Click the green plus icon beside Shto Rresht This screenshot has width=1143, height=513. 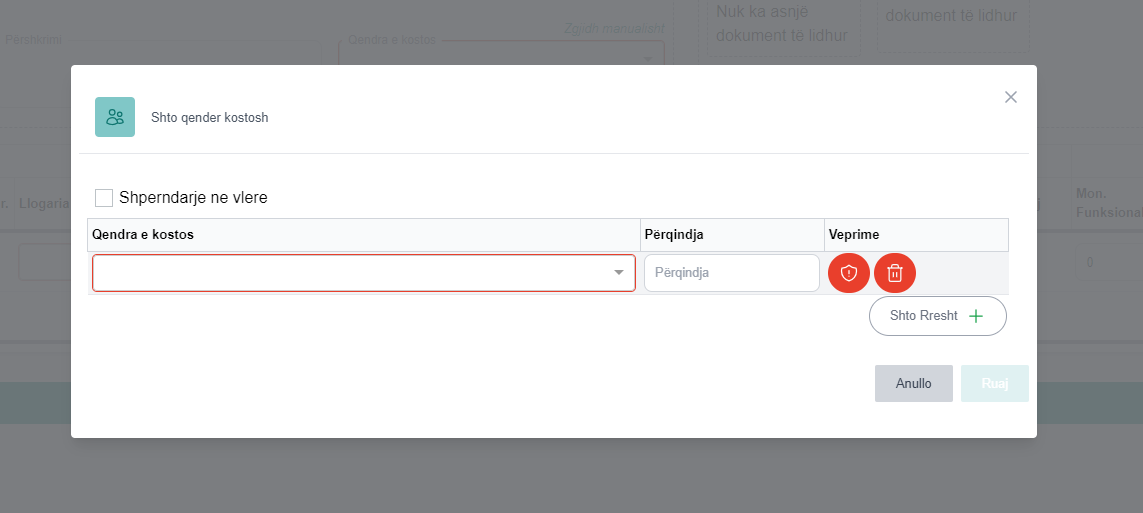(976, 316)
